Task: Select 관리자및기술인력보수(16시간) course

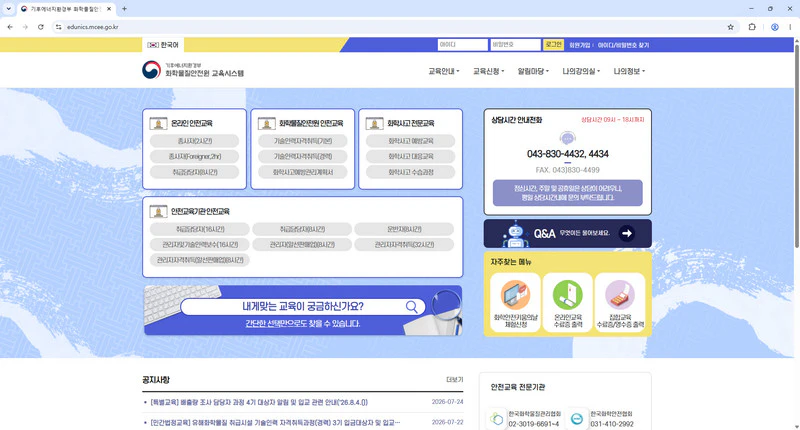Action: 200,245
